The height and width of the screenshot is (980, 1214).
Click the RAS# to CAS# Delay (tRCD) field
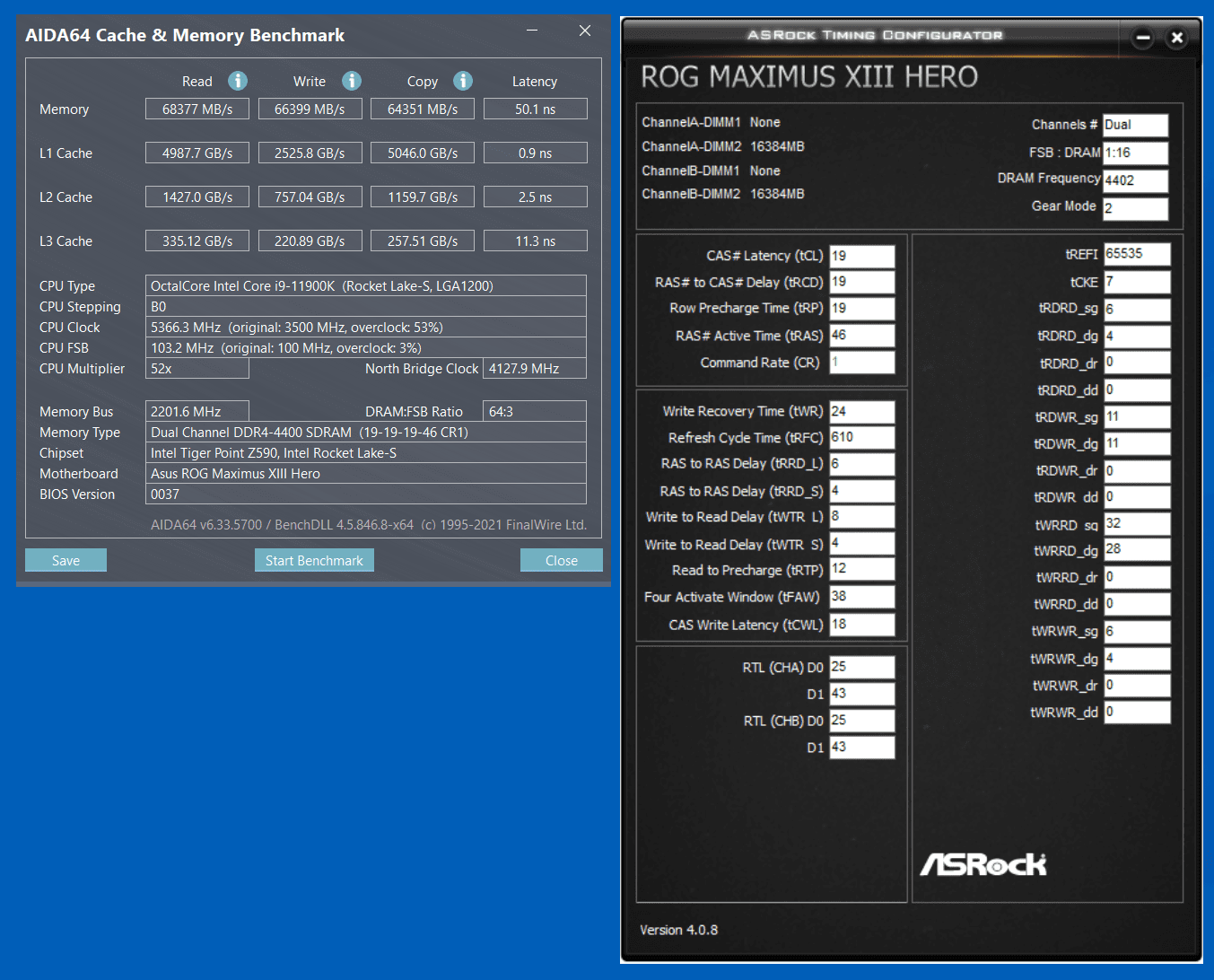(862, 282)
